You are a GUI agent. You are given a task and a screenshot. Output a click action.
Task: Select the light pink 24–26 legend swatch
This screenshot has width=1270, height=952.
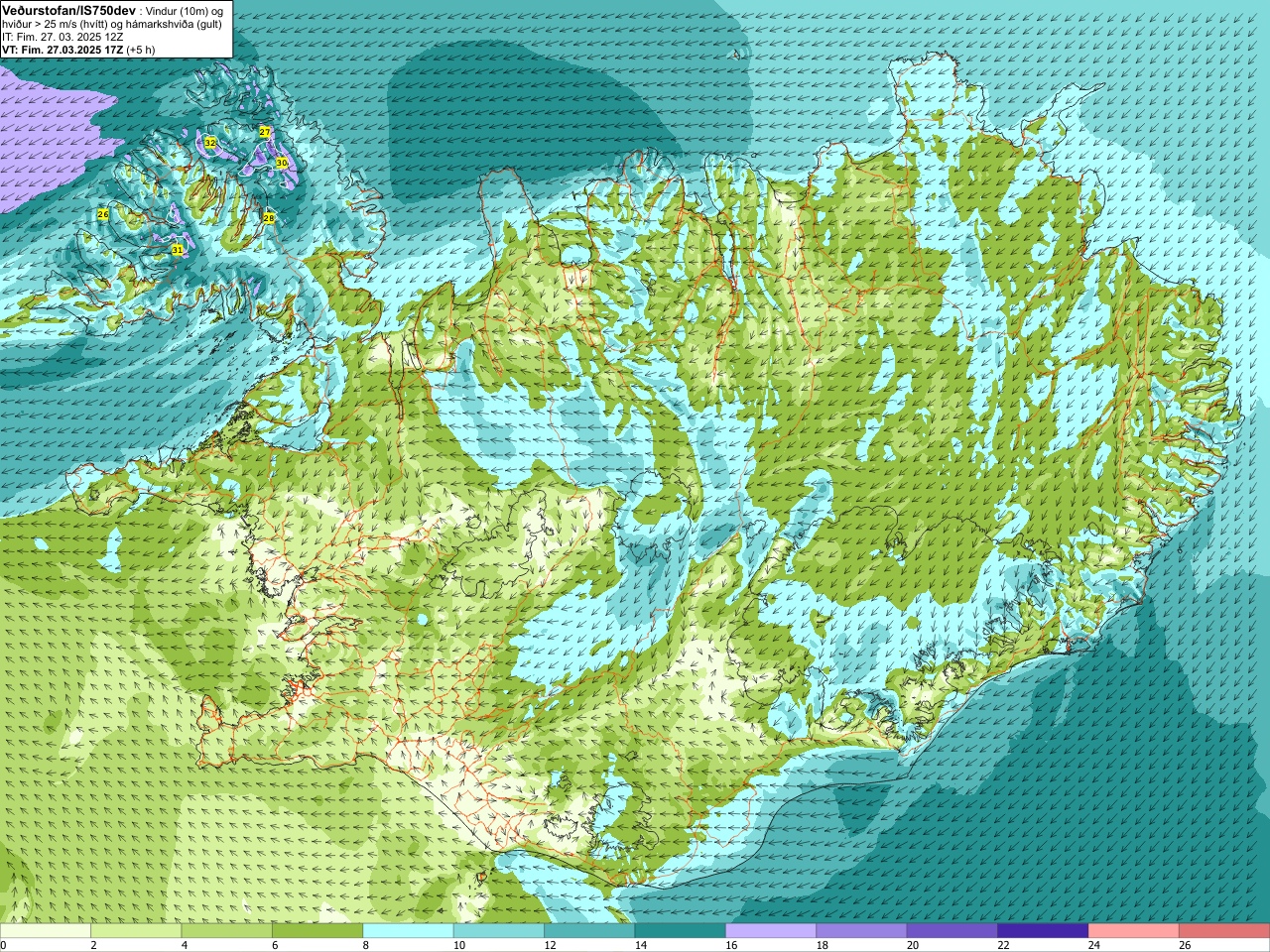tap(1133, 931)
